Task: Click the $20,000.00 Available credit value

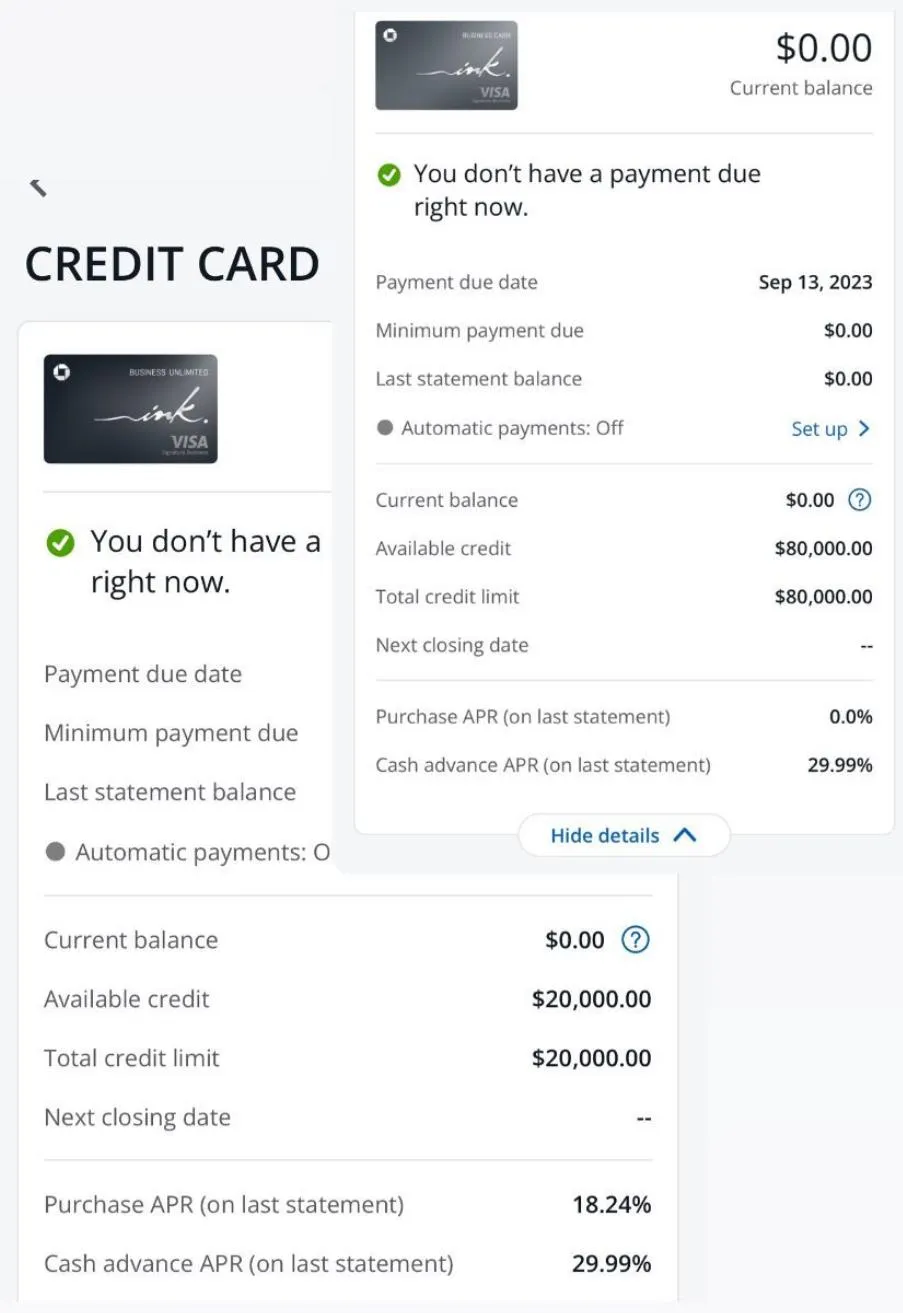Action: click(x=591, y=999)
